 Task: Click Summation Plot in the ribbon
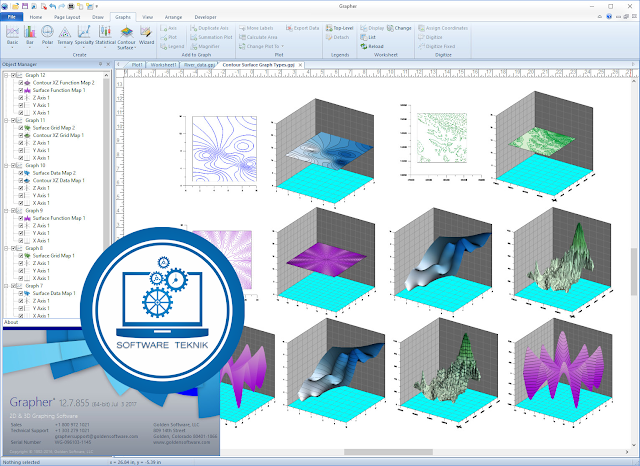[211, 37]
